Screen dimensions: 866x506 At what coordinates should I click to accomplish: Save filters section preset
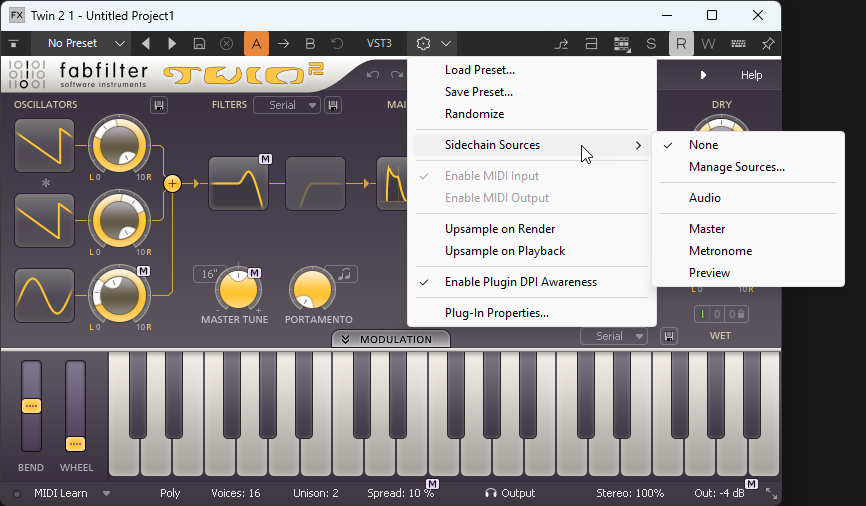click(332, 105)
